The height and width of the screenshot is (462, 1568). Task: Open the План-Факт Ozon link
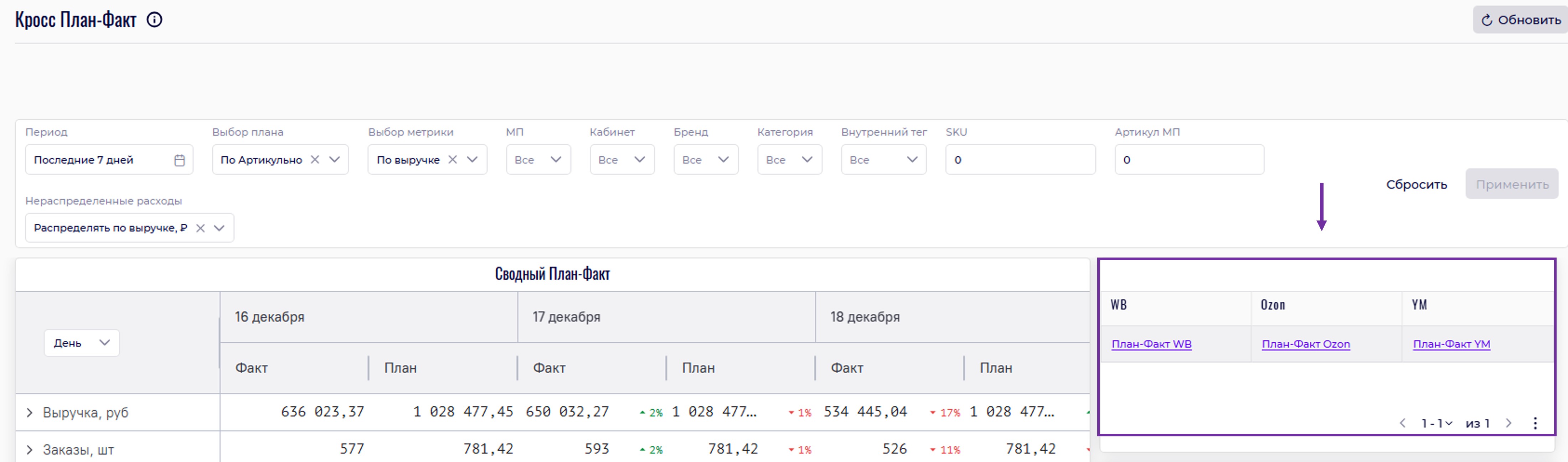pyautogui.click(x=1306, y=344)
